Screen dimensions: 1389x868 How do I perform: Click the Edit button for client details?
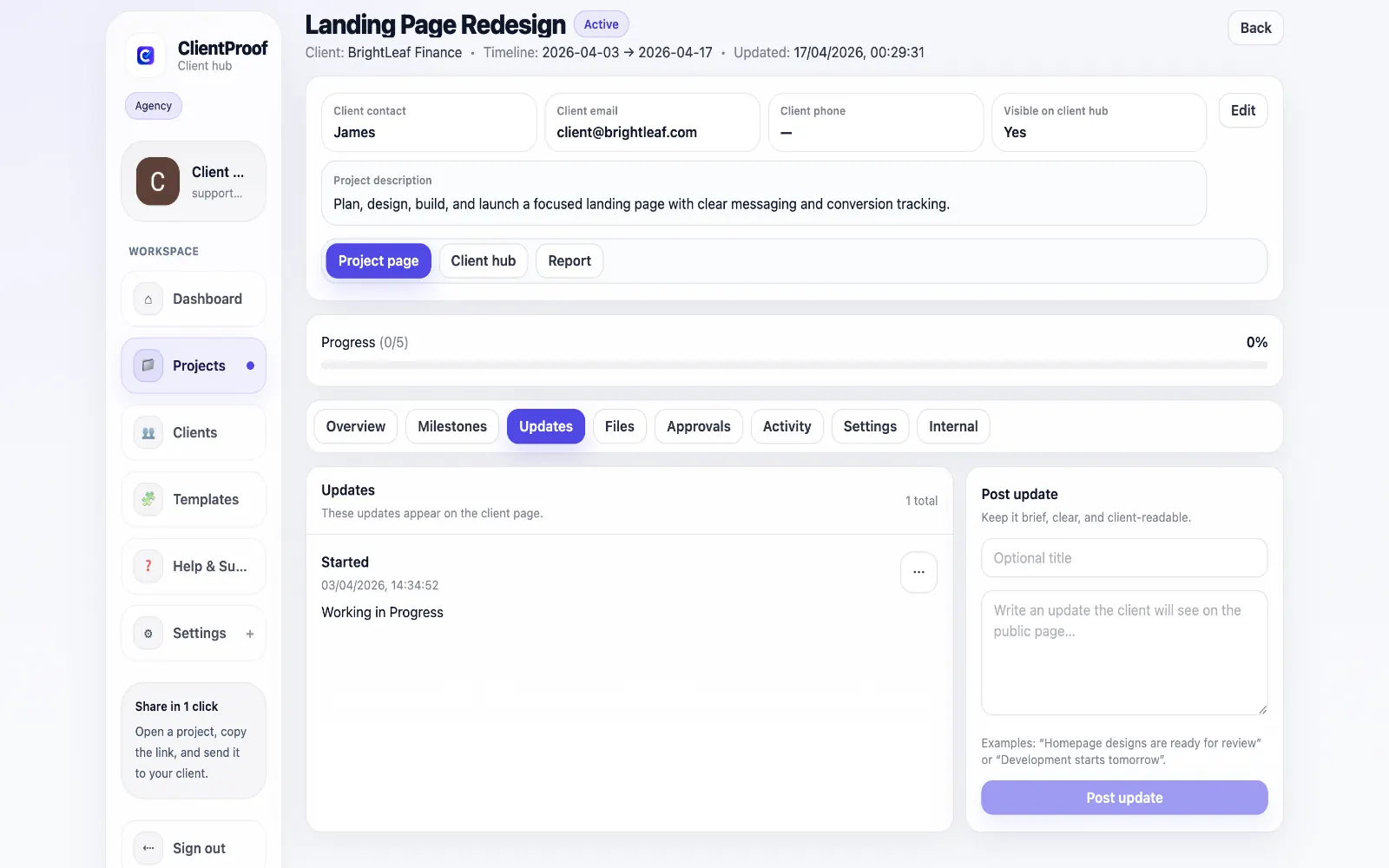(1243, 110)
